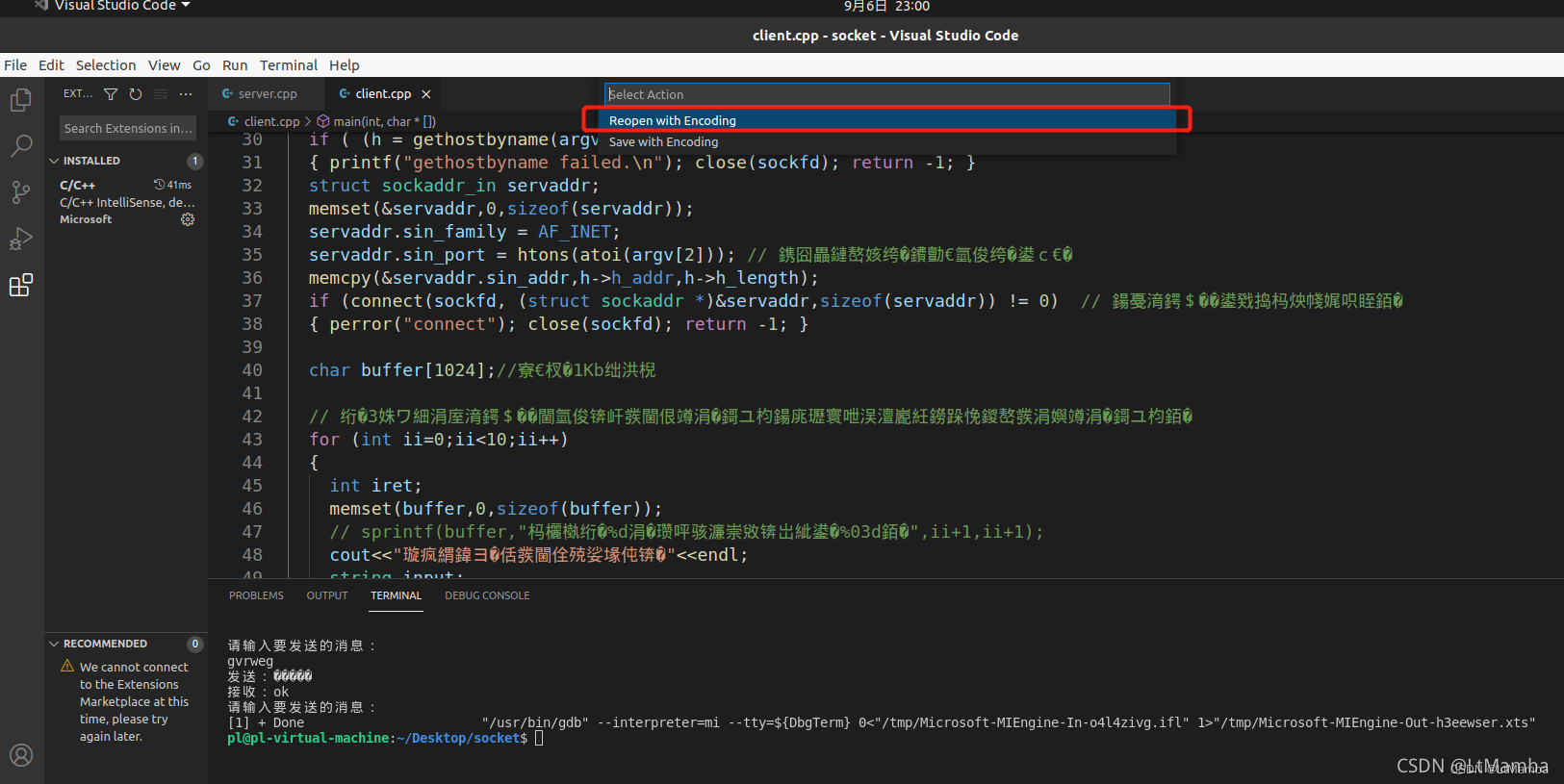The image size is (1564, 784).
Task: Click the filter extensions icon
Action: pyautogui.click(x=111, y=94)
